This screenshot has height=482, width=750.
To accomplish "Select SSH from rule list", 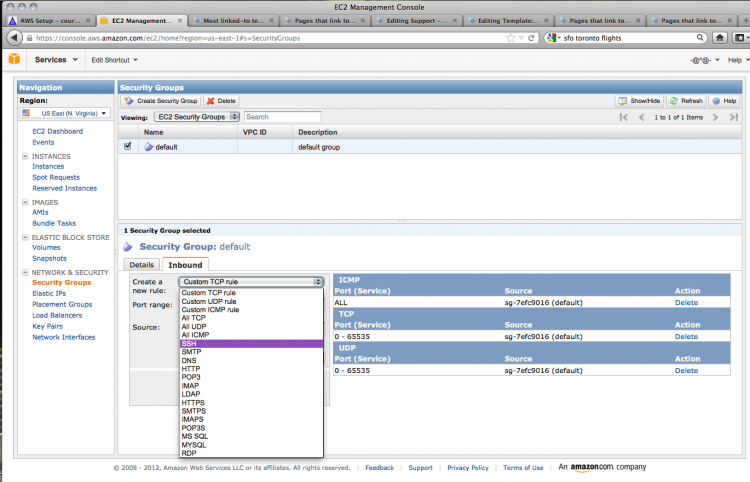I will [x=252, y=344].
